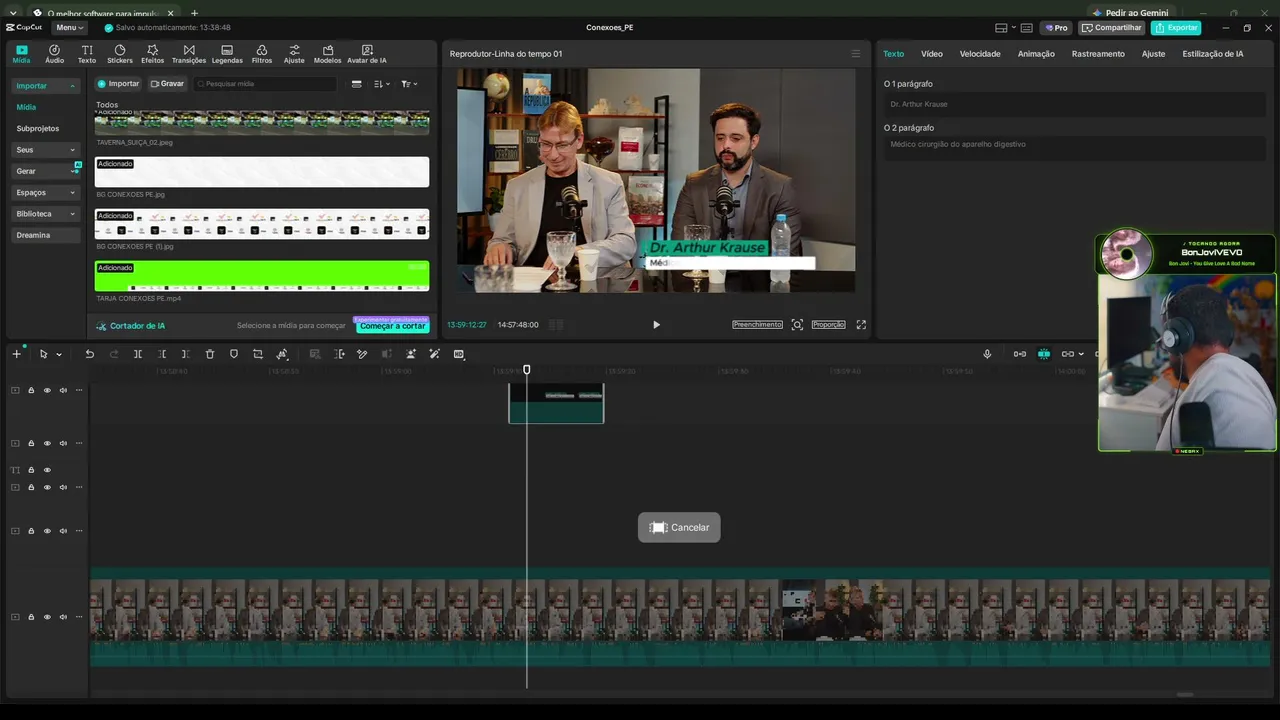Lock the text track
1280x720 pixels.
pos(31,470)
